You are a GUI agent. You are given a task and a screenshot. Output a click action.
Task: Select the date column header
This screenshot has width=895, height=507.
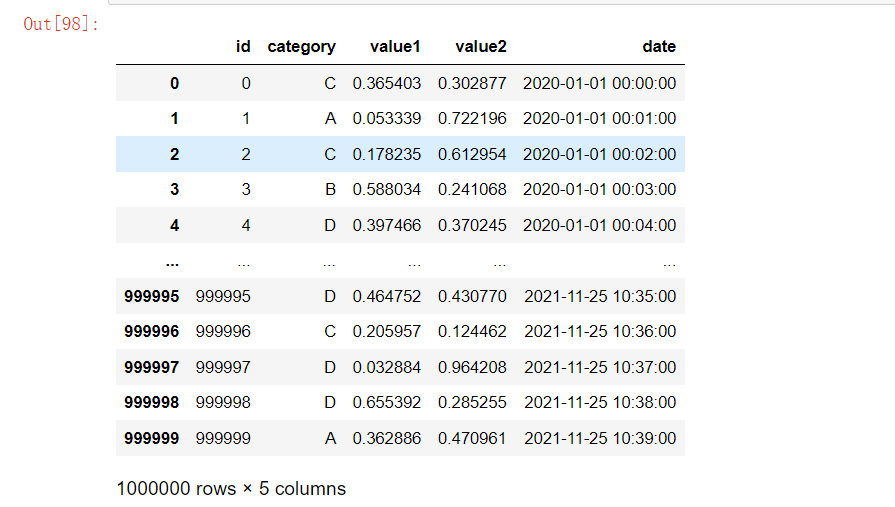click(659, 46)
